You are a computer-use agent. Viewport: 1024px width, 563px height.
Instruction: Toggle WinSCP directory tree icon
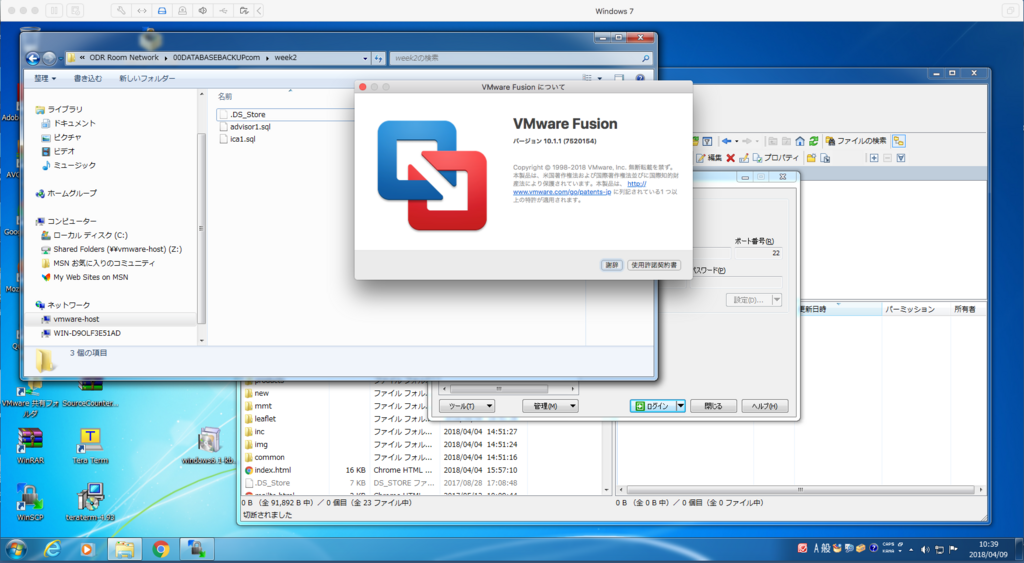(x=899, y=141)
